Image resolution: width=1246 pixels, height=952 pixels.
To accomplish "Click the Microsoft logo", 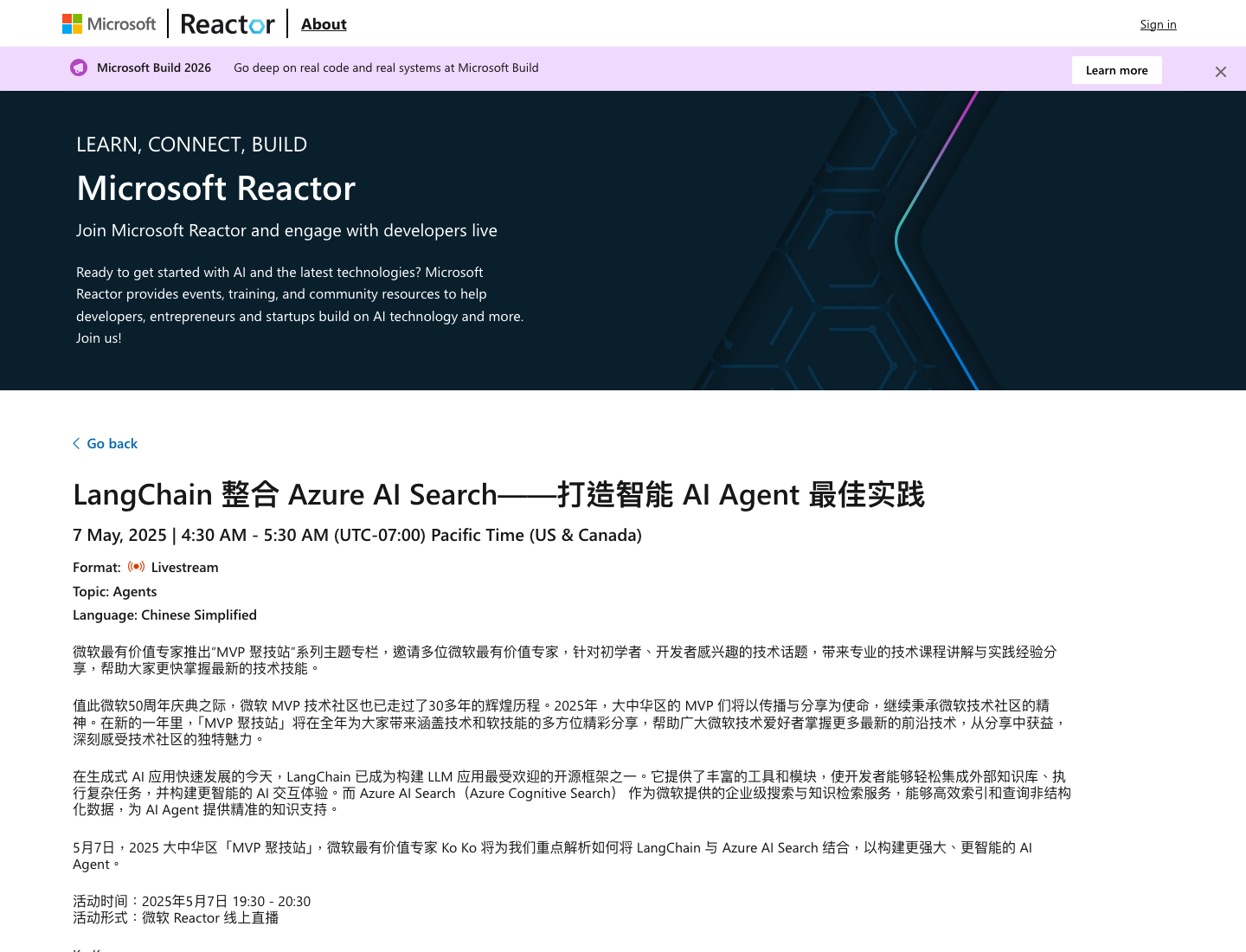I will pyautogui.click(x=109, y=23).
